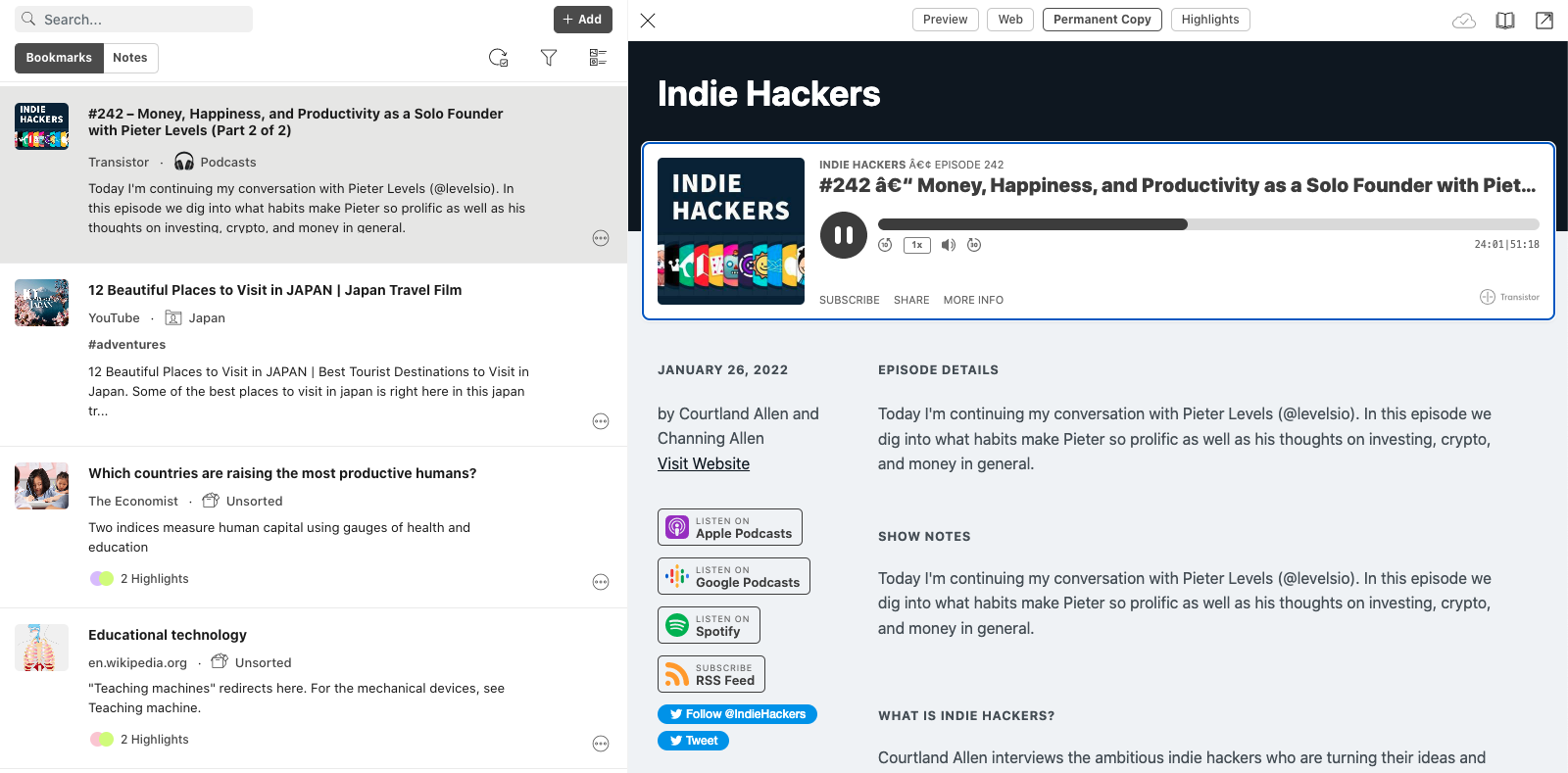Seek on the episode progress bar
The image size is (1568, 773).
[1208, 224]
